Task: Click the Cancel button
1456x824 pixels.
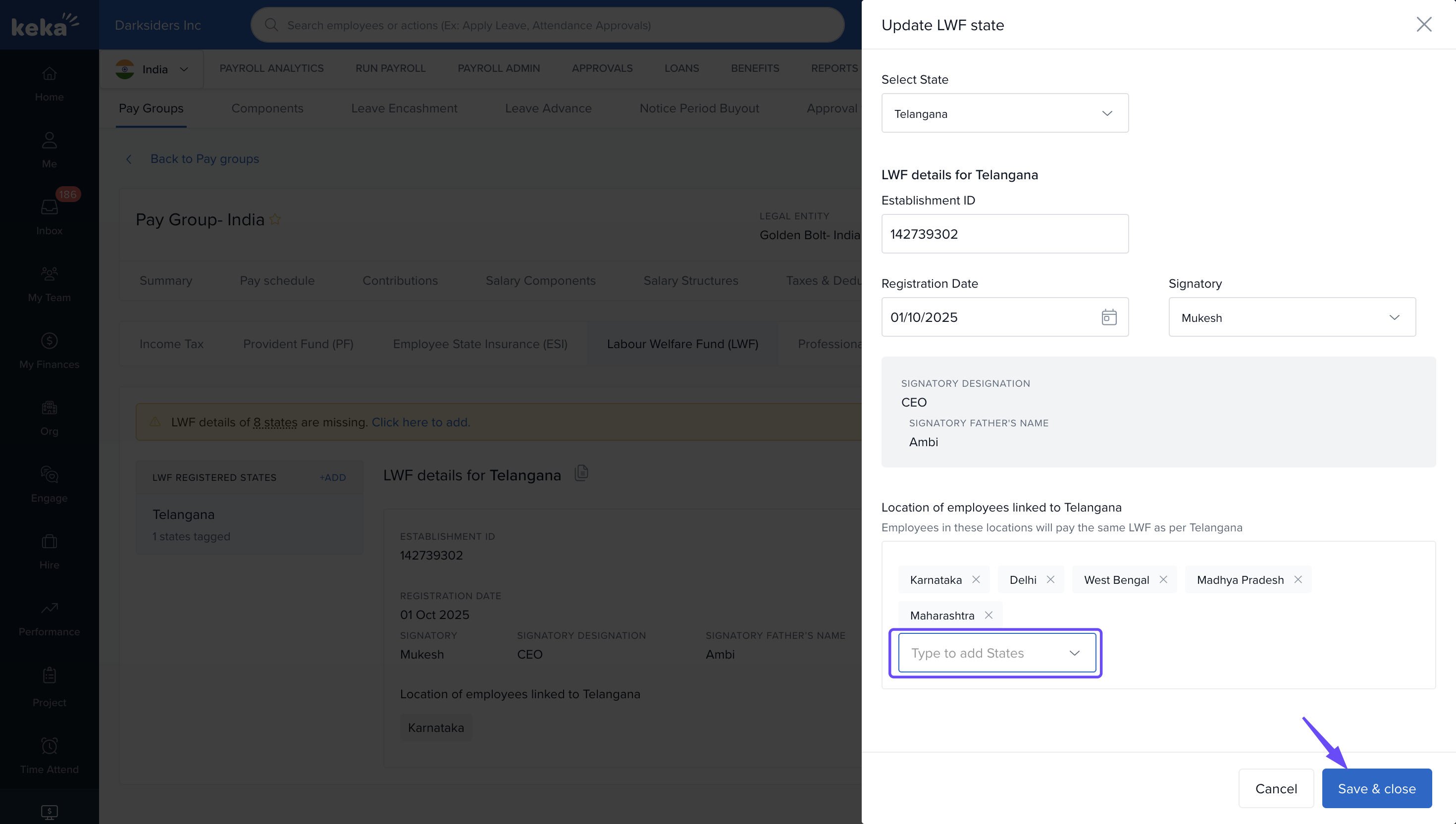Action: (x=1275, y=788)
